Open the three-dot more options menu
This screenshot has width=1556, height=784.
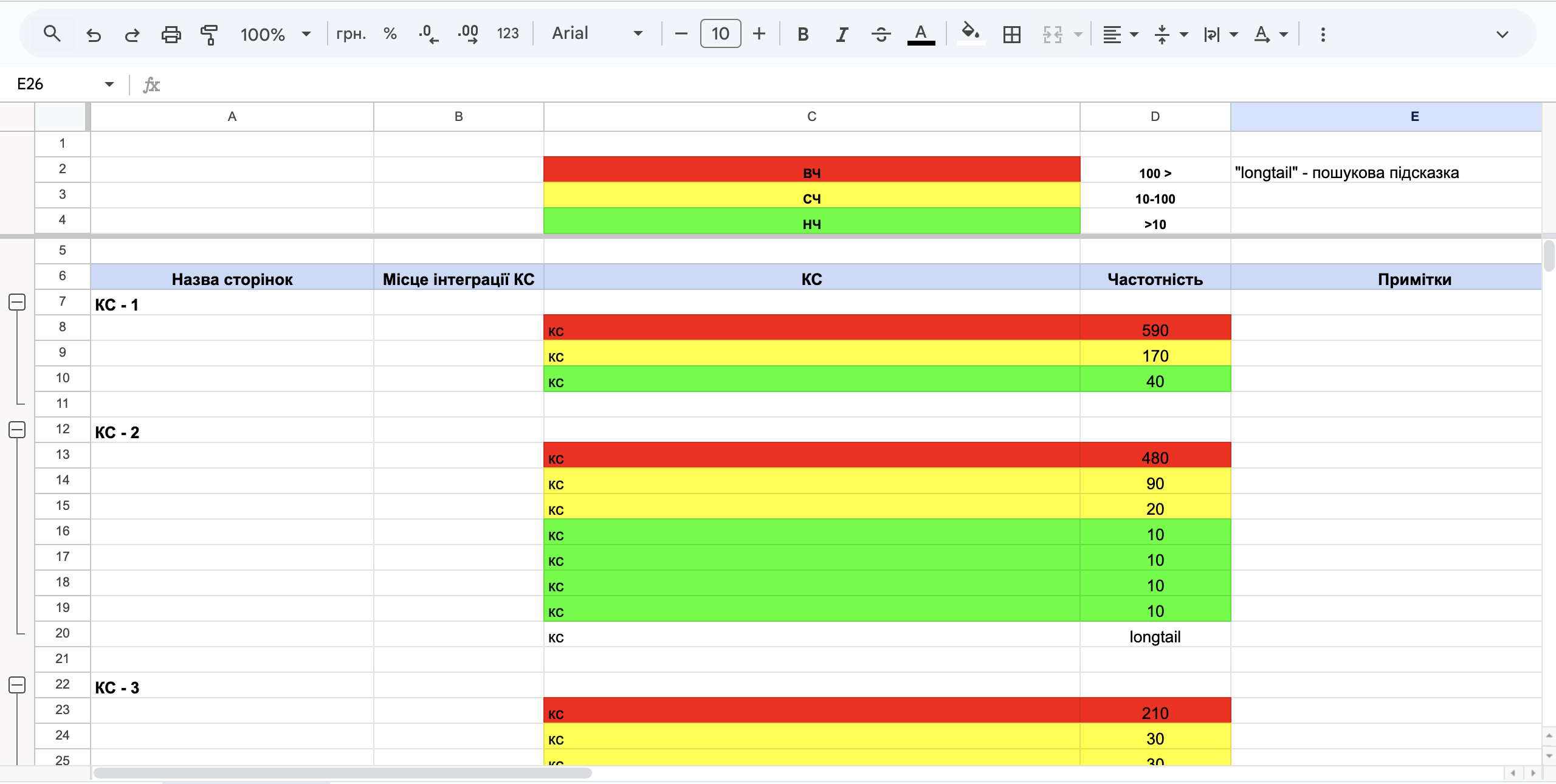(1323, 34)
